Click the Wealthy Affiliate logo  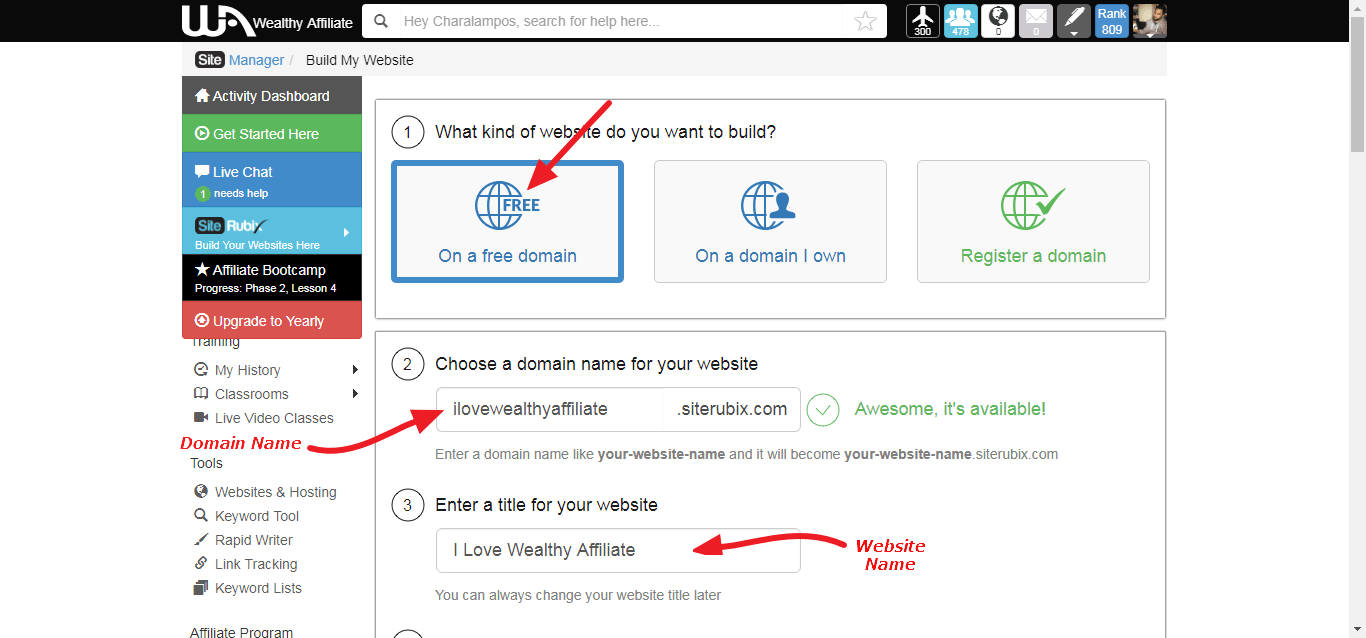[267, 21]
